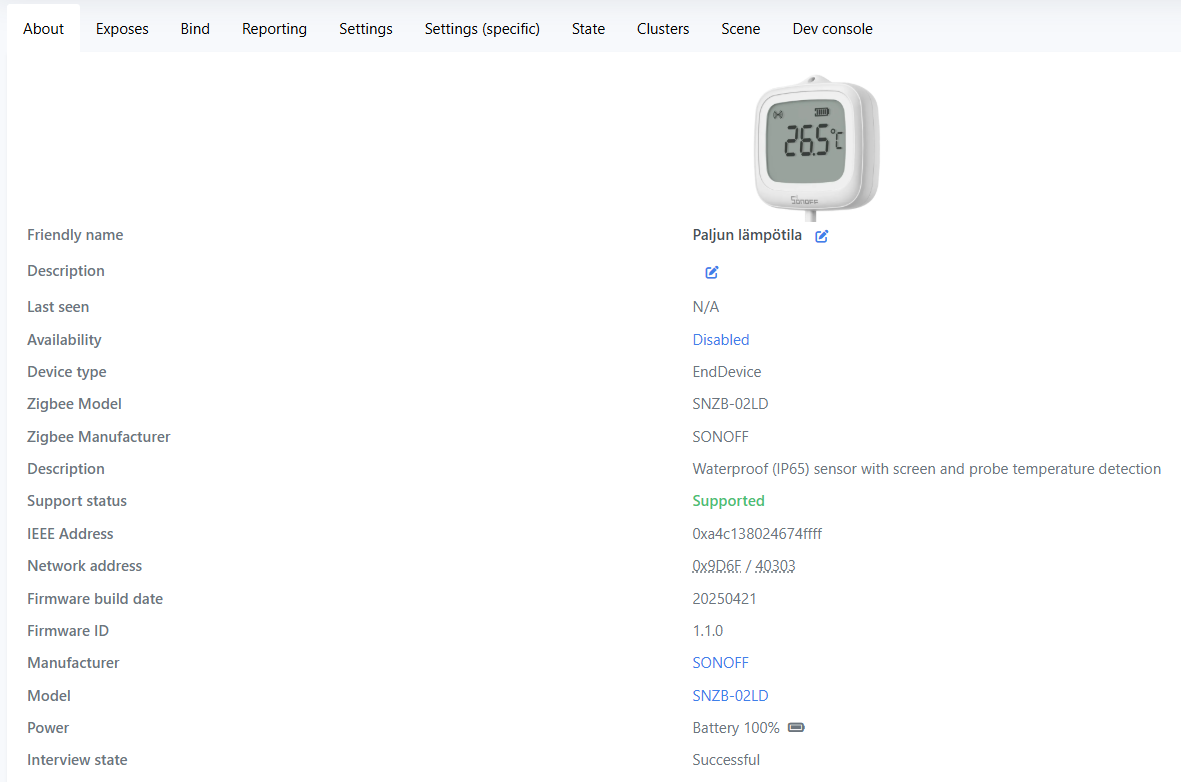Image resolution: width=1181 pixels, height=782 pixels.
Task: Open the Reporting tab
Action: 274,29
